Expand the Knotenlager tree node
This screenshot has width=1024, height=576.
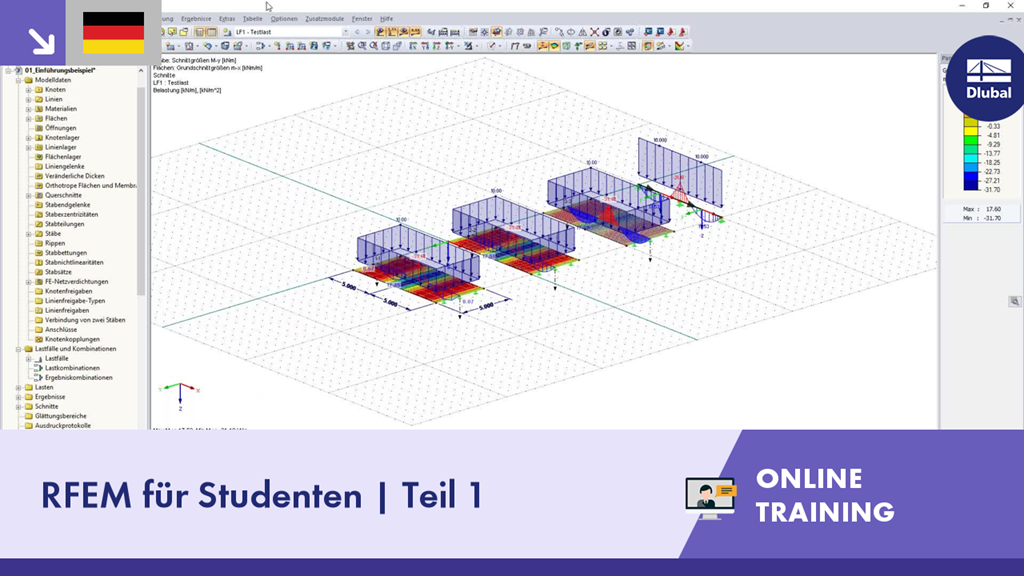point(29,138)
